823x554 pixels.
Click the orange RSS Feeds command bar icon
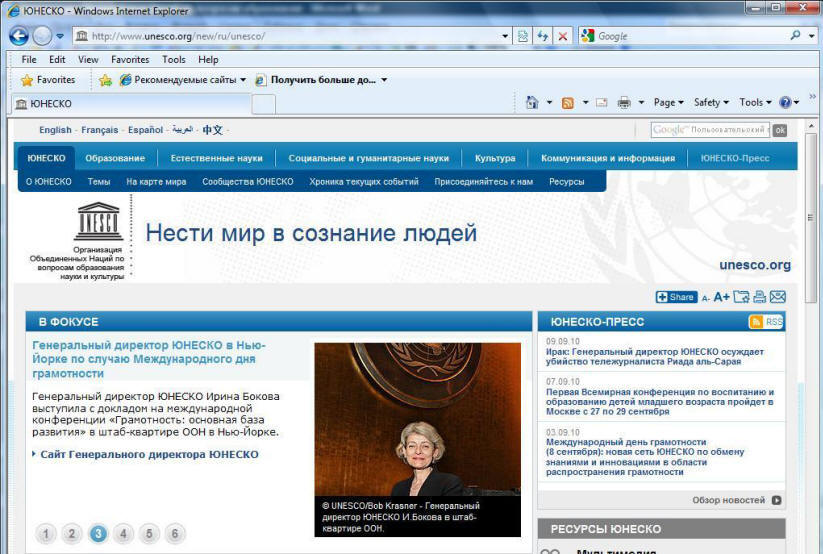click(x=567, y=103)
